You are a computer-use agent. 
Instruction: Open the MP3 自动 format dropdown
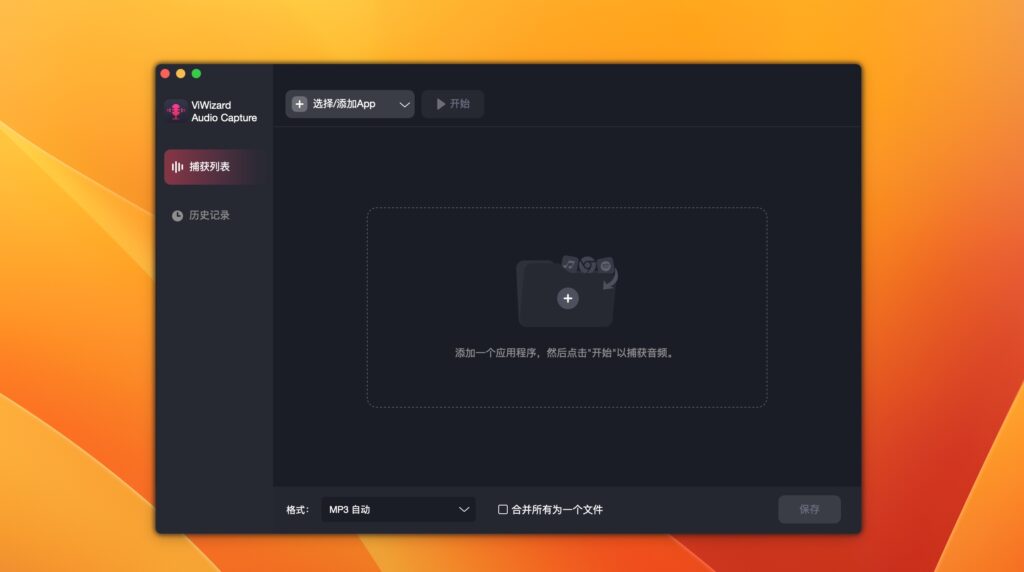398,509
